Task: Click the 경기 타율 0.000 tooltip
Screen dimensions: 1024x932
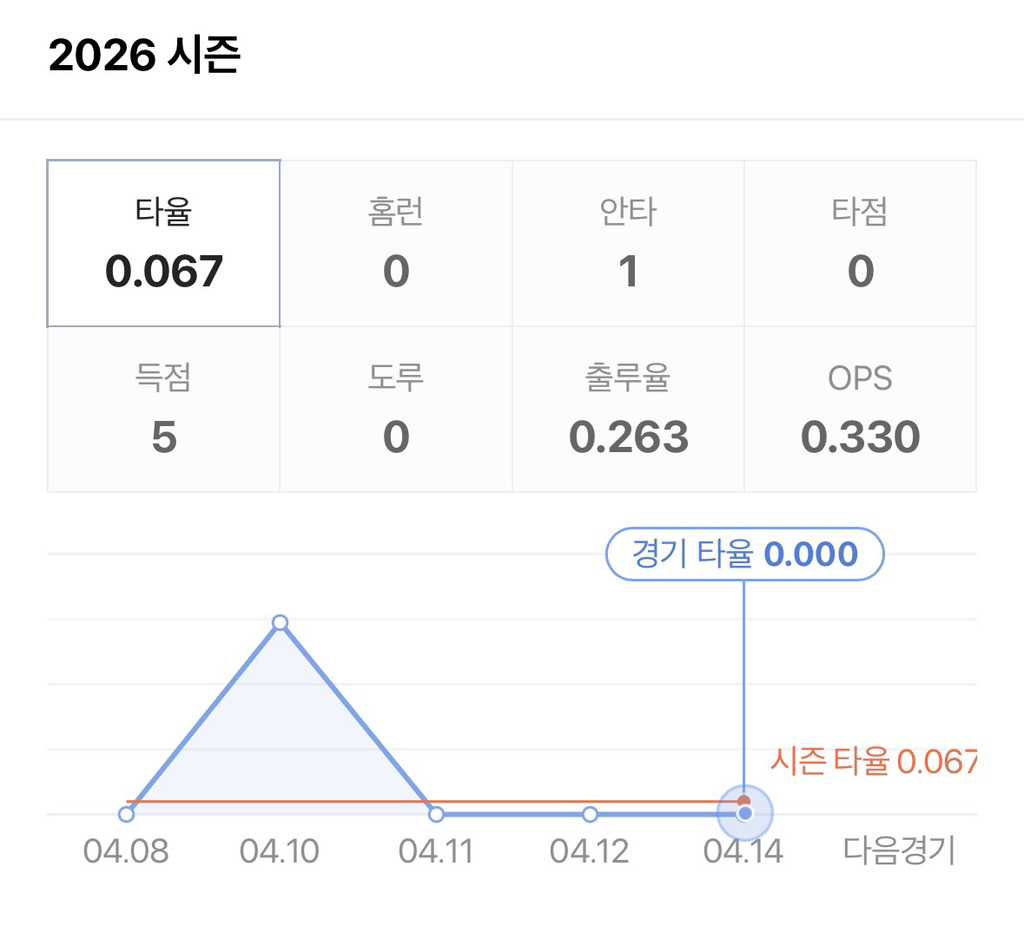Action: click(x=745, y=554)
